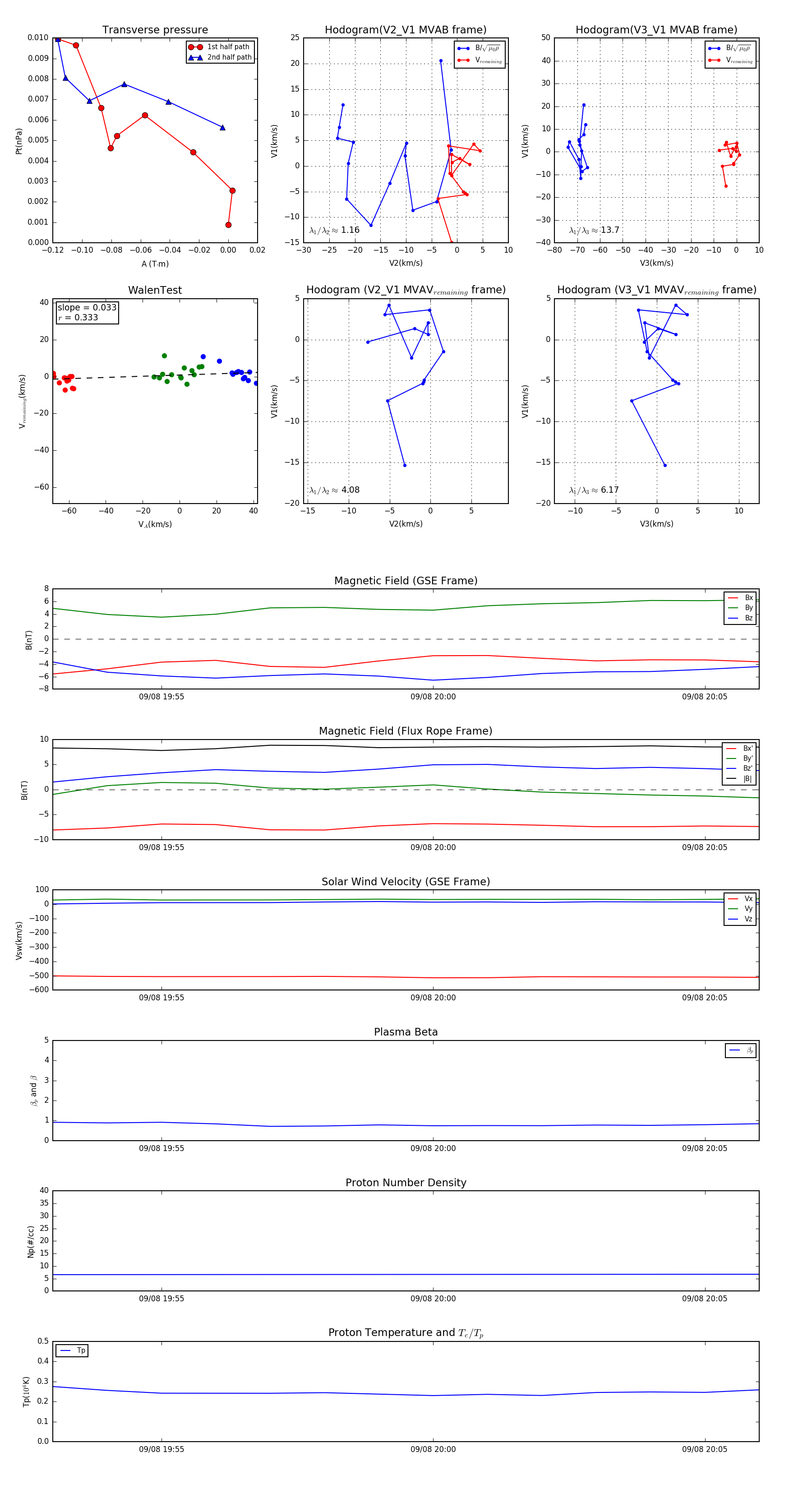Click the "Plasma Beta" plot title
812x1489 pixels.
(x=406, y=1032)
